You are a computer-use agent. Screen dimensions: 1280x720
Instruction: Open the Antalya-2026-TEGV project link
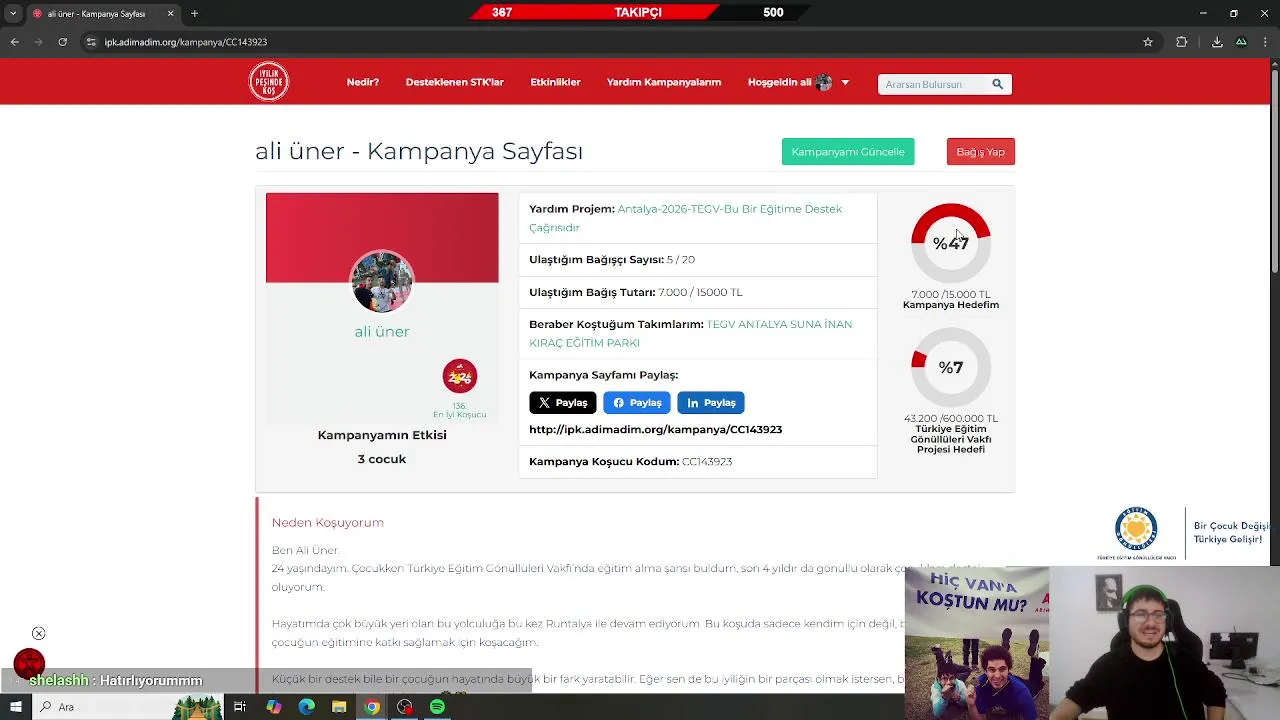685,218
